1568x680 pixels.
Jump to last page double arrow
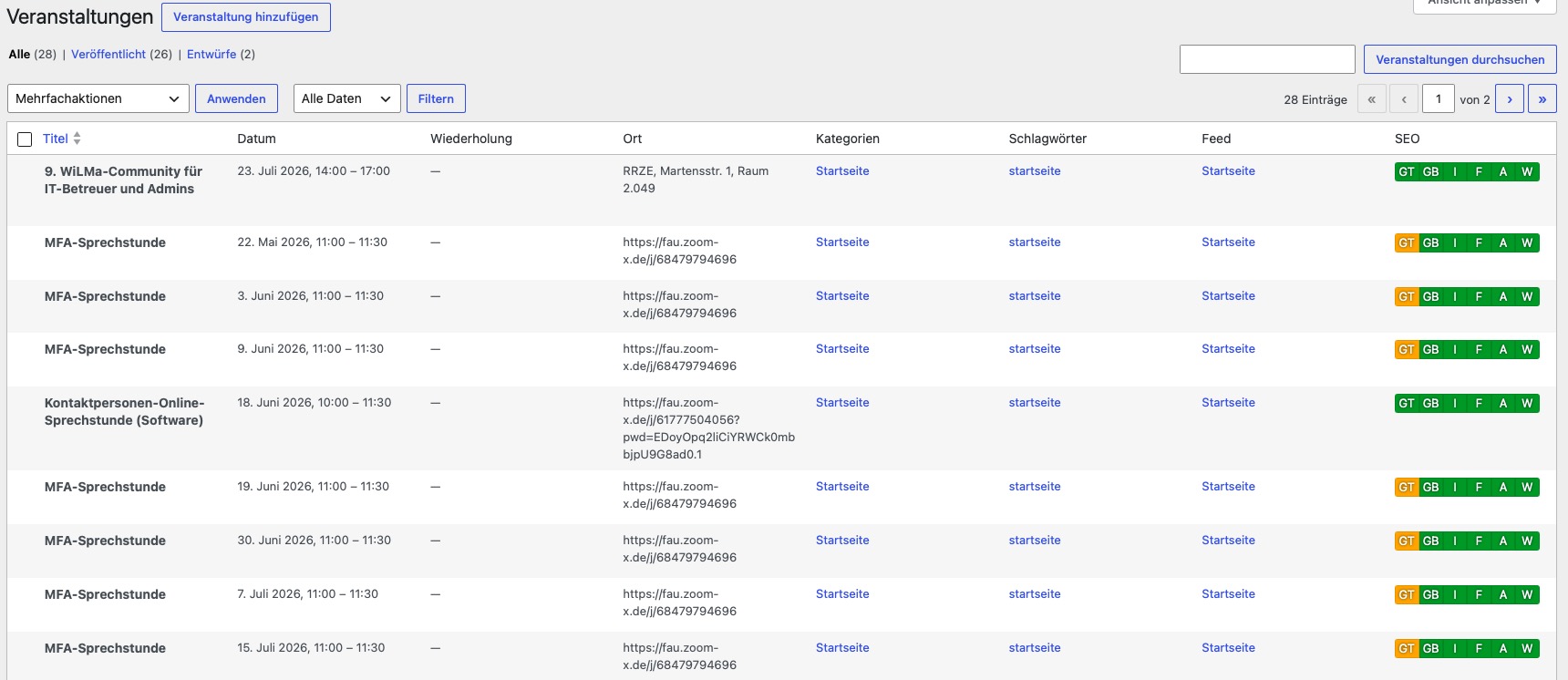1542,98
